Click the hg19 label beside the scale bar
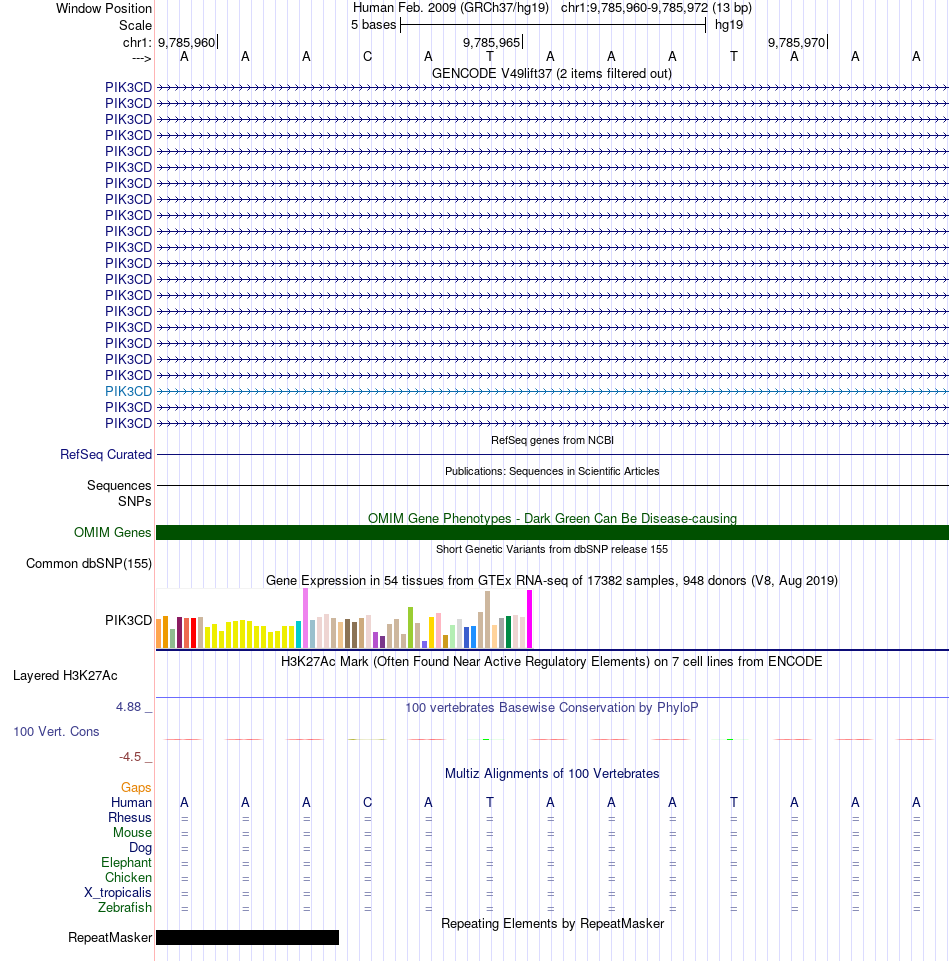 (729, 25)
